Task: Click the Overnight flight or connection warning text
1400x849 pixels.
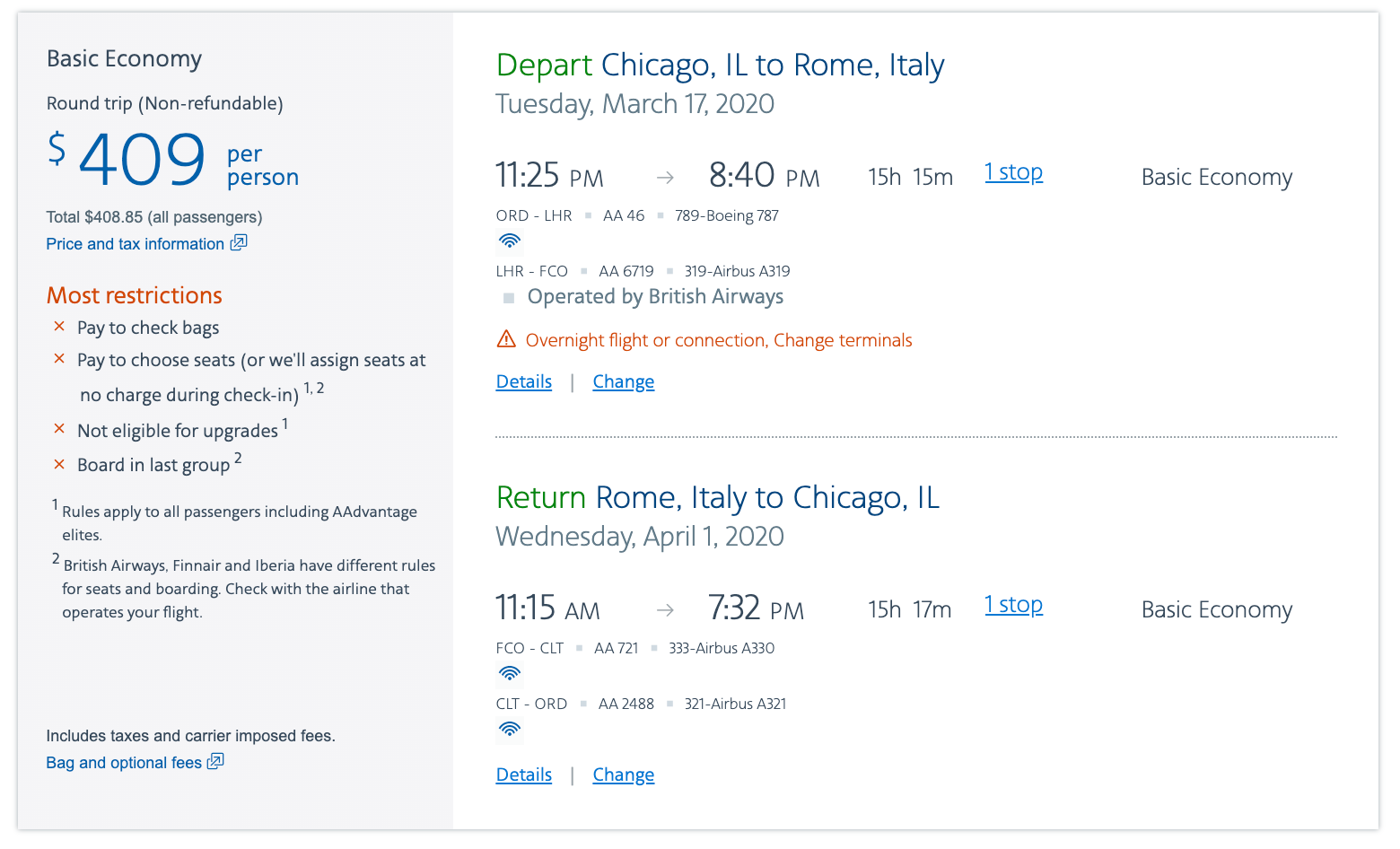Action: [x=719, y=340]
